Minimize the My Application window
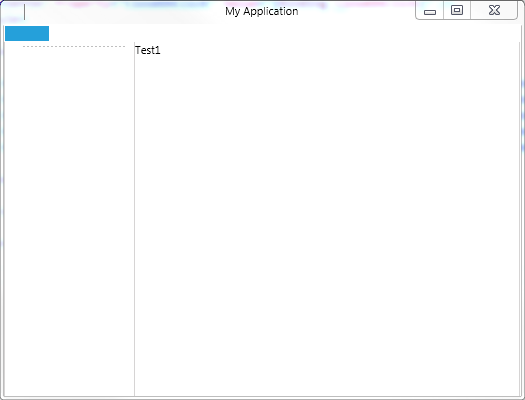 430,11
